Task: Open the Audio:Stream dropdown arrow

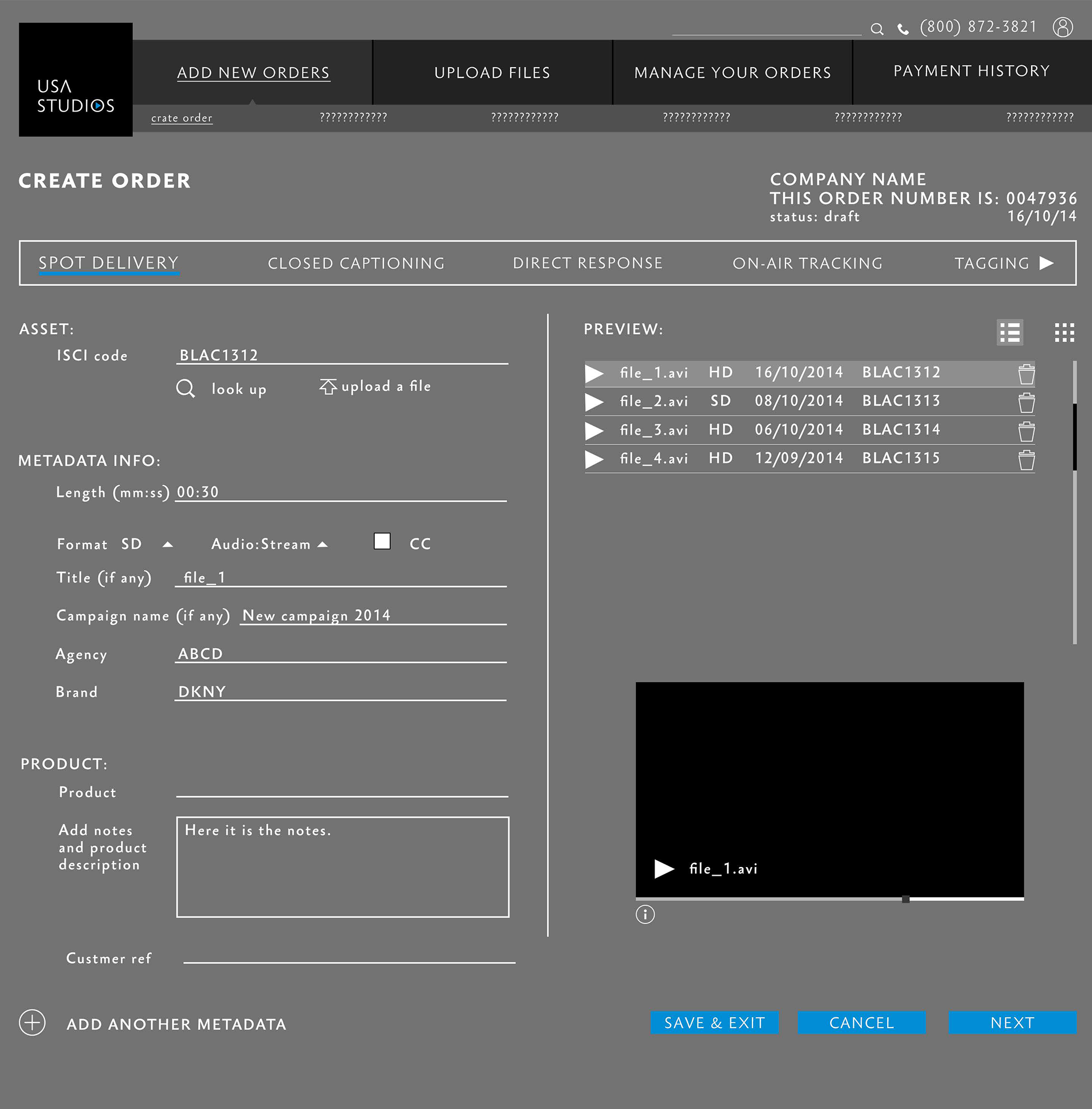Action: click(x=323, y=545)
